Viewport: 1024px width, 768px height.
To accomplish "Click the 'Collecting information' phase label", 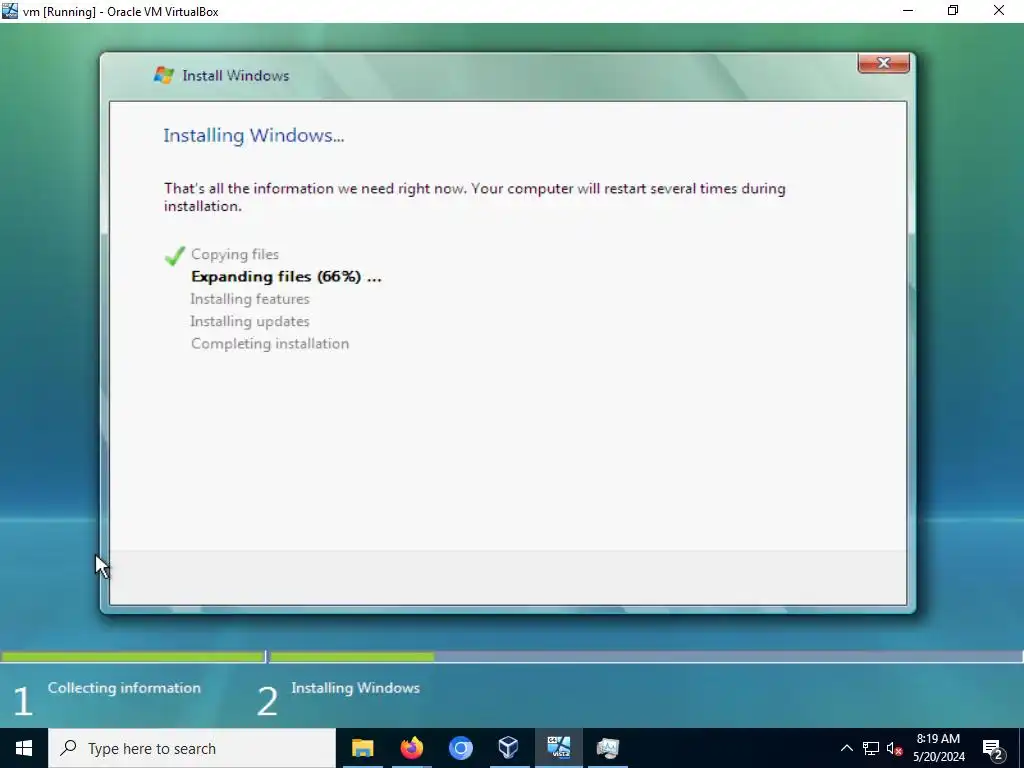I will (x=124, y=688).
